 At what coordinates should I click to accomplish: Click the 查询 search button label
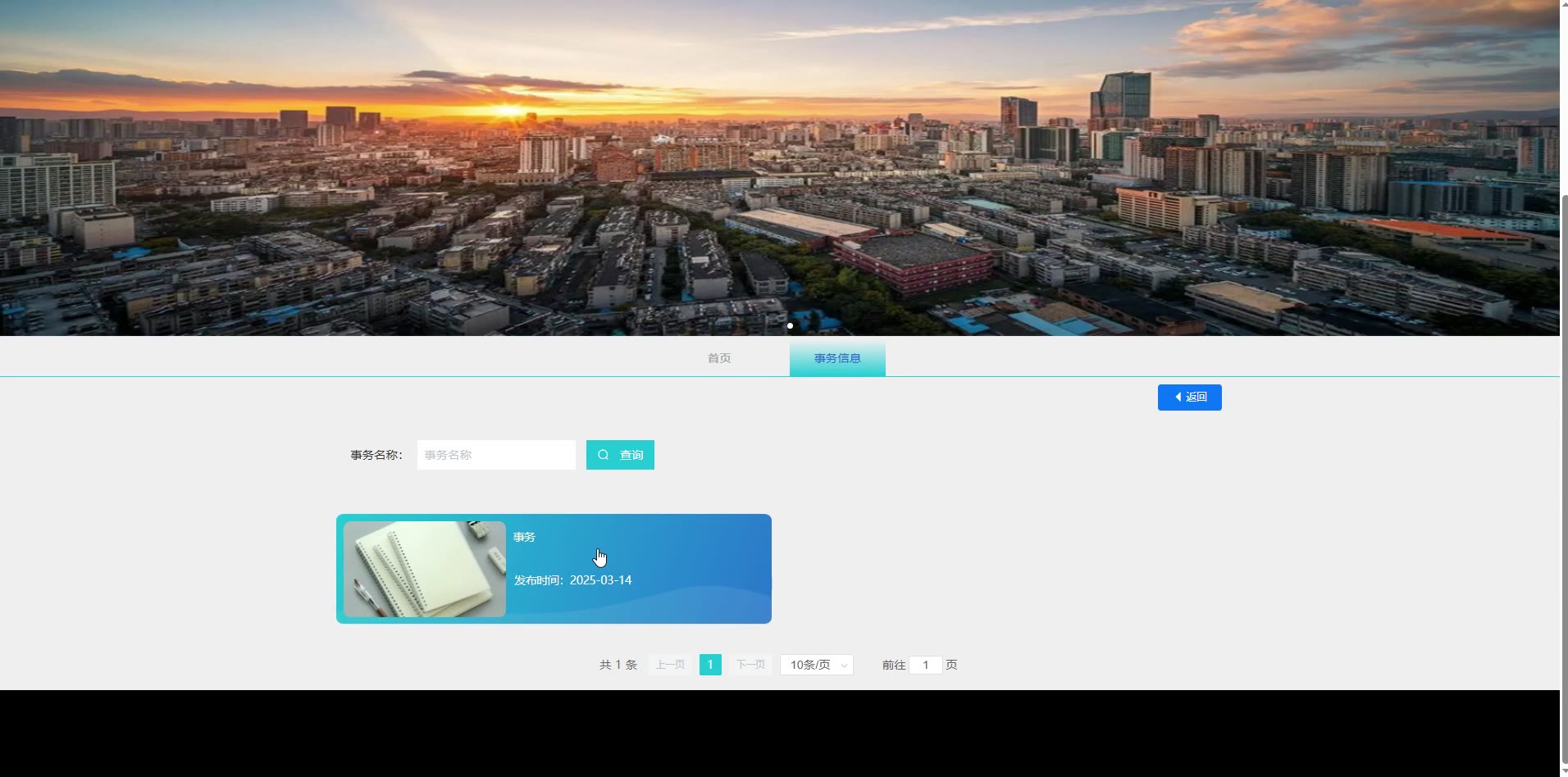[631, 455]
